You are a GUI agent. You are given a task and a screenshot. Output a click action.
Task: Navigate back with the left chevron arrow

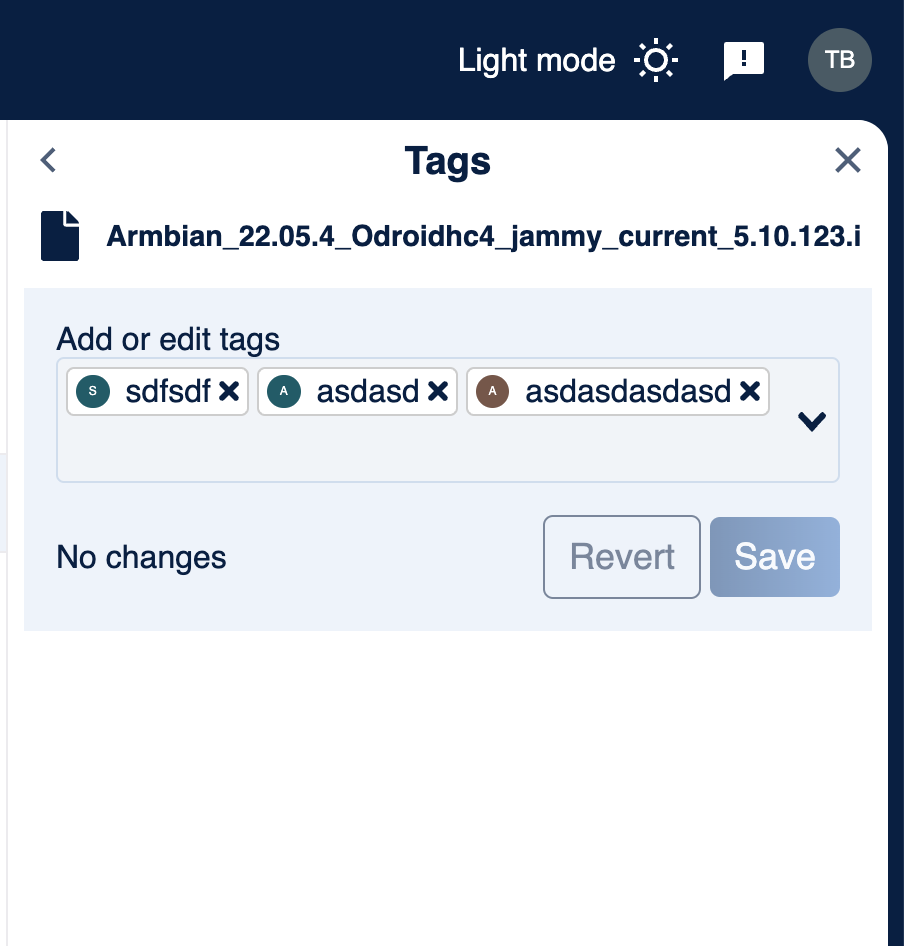coord(47,160)
